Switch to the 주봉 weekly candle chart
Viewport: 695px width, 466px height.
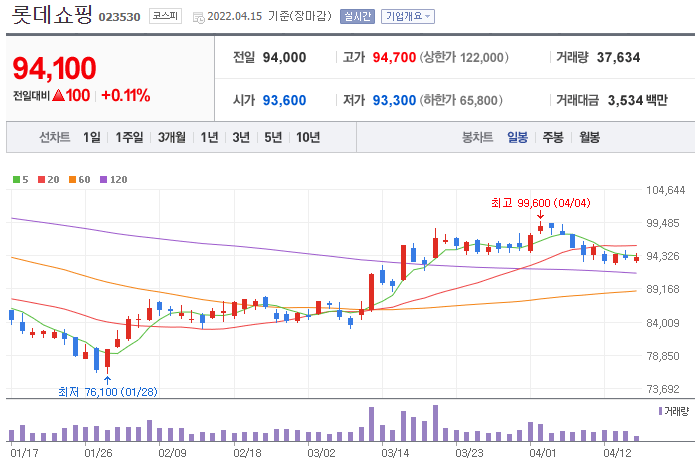pyautogui.click(x=553, y=137)
